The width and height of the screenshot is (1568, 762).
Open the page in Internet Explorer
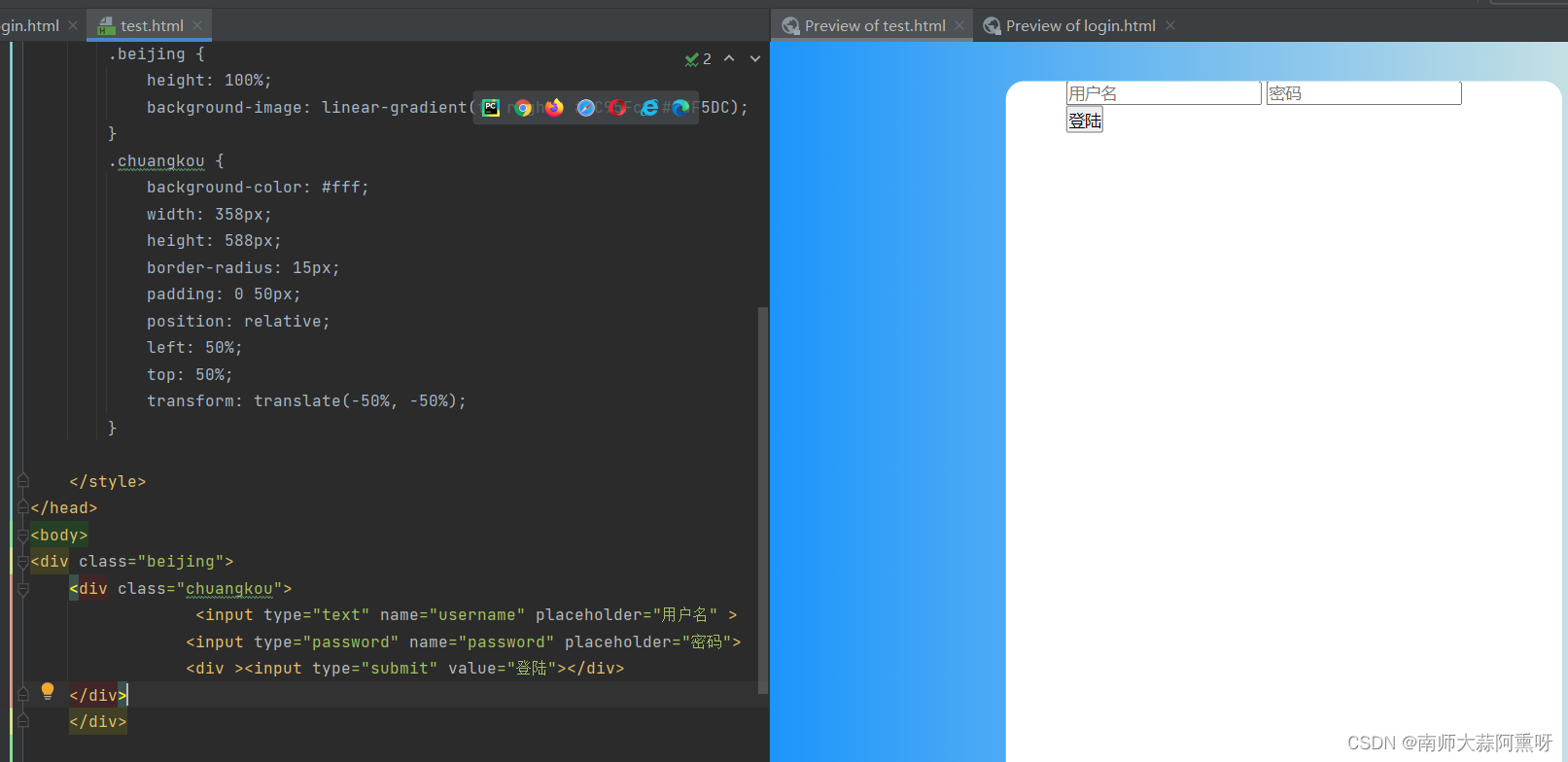(649, 108)
